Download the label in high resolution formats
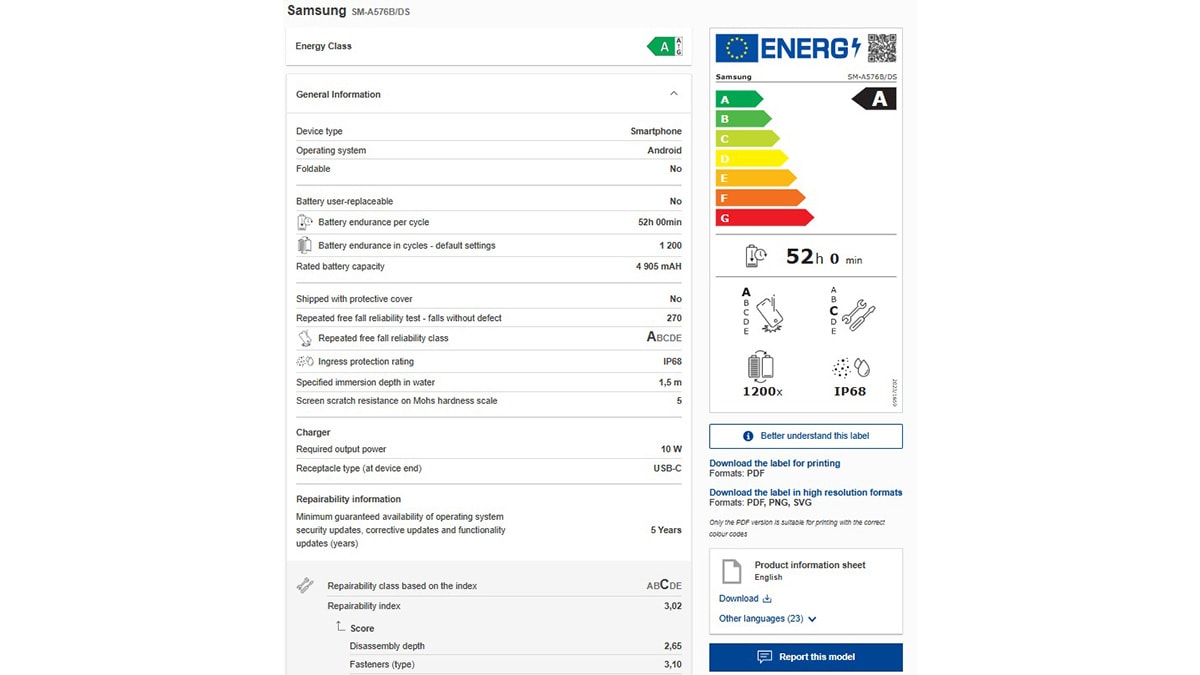The width and height of the screenshot is (1200, 675). [805, 492]
